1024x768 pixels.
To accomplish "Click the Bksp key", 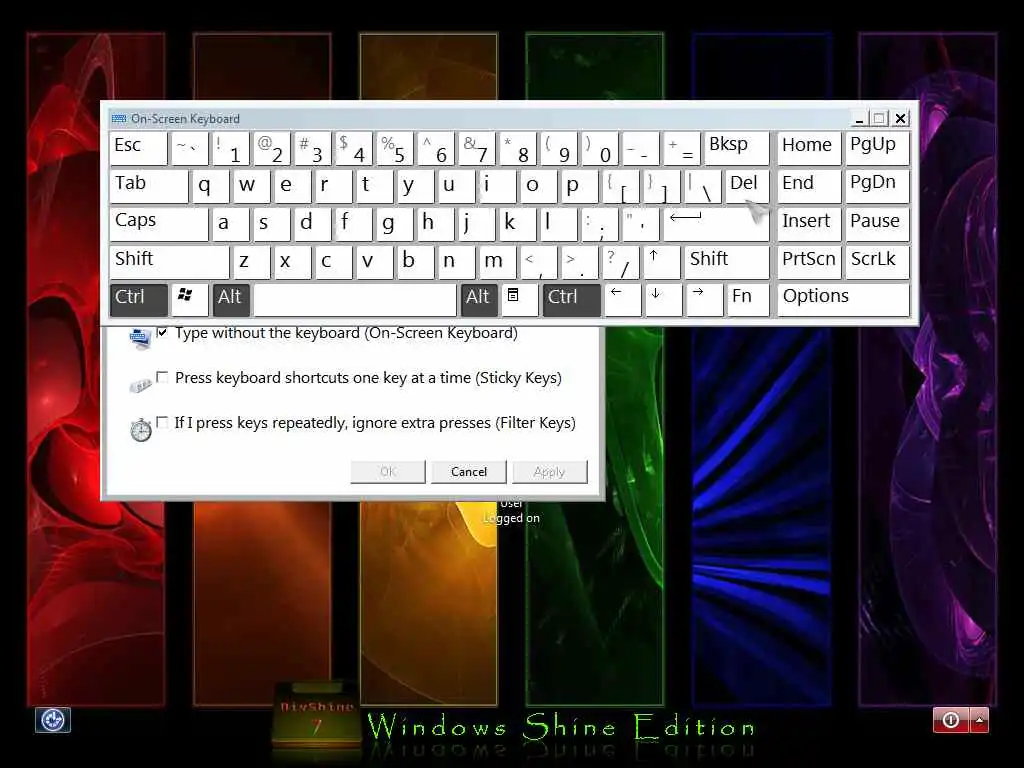I will [x=737, y=148].
